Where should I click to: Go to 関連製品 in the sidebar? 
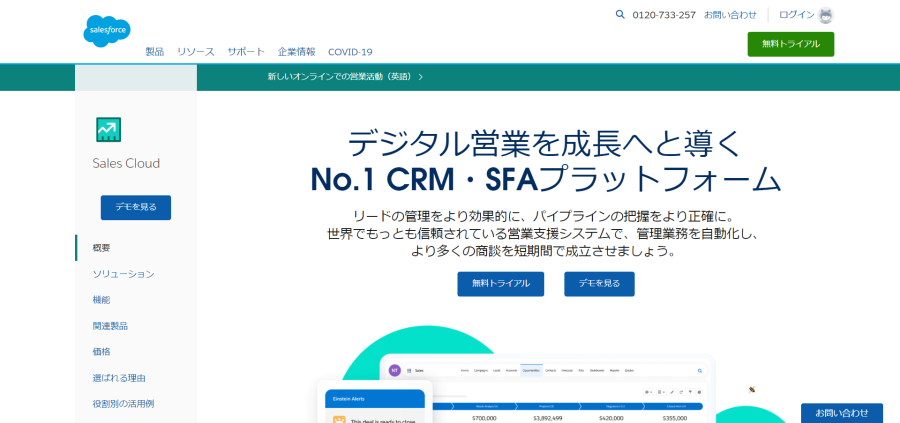pyautogui.click(x=110, y=326)
